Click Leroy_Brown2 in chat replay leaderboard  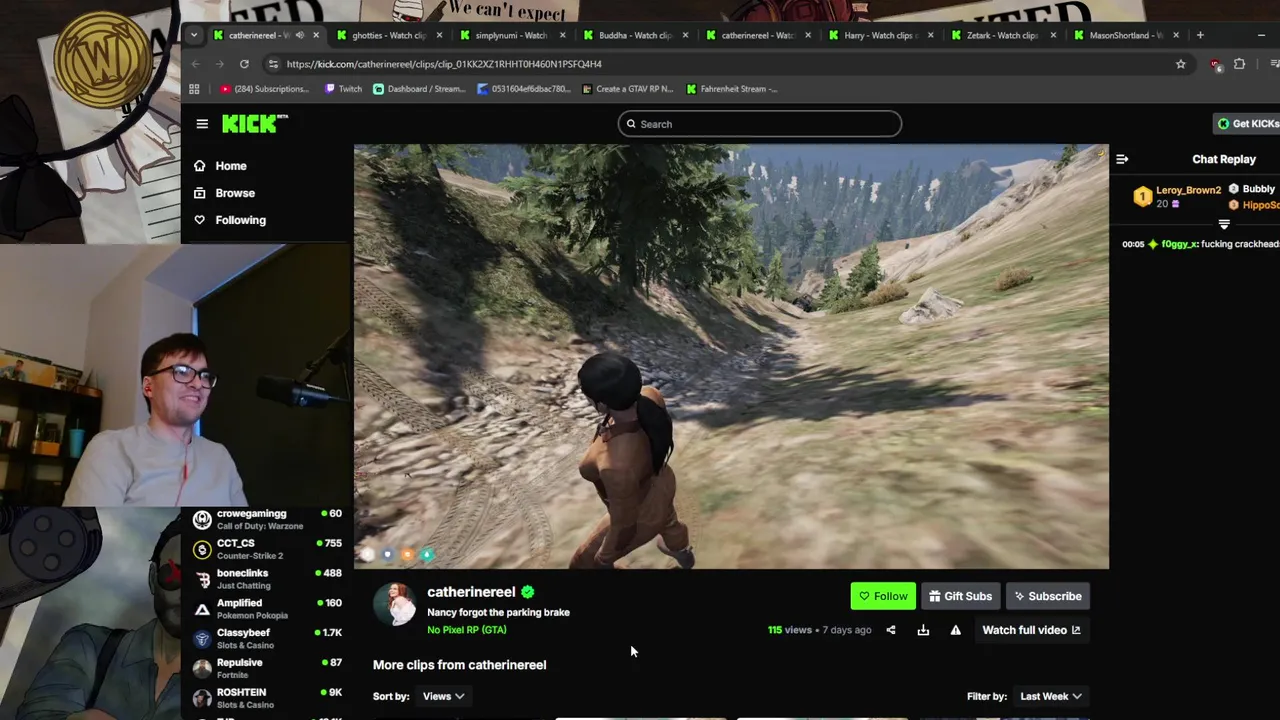pyautogui.click(x=1189, y=190)
